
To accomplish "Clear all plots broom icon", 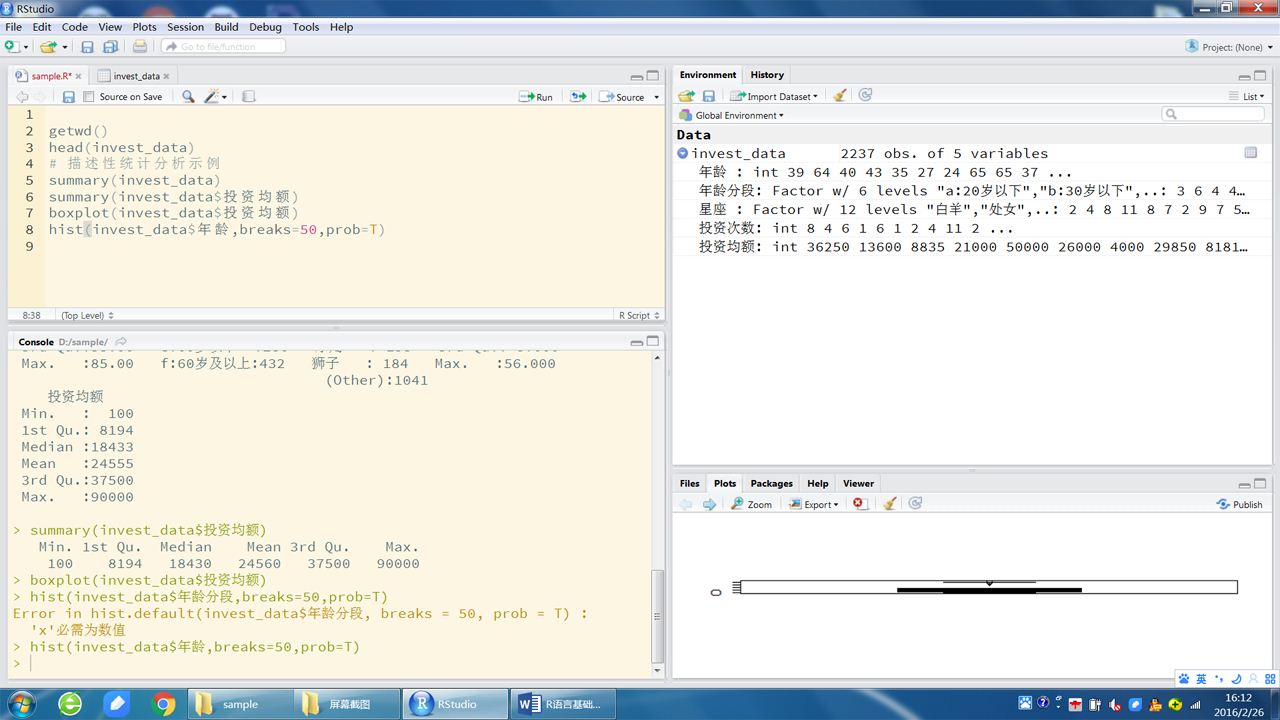I will [x=889, y=504].
